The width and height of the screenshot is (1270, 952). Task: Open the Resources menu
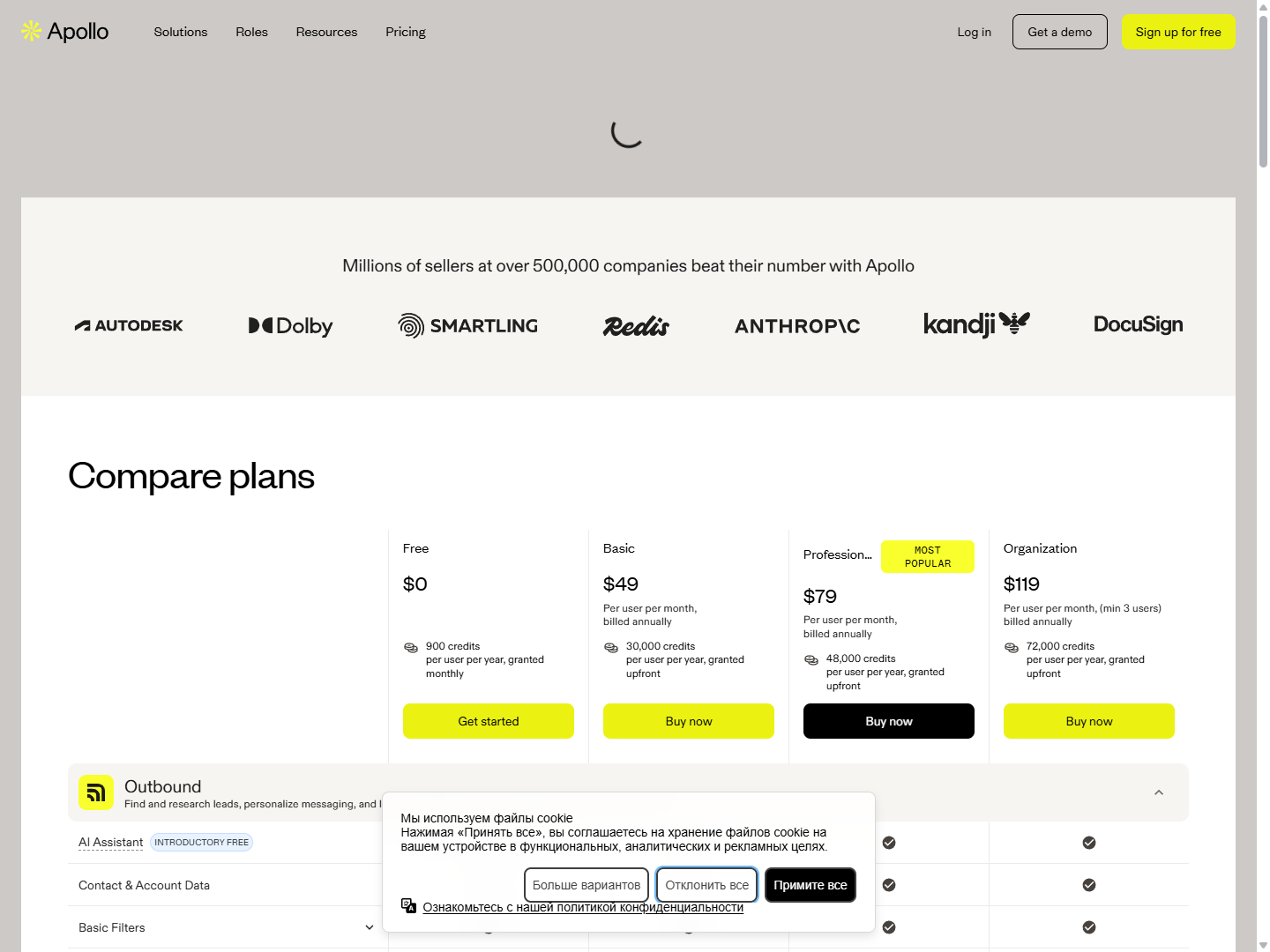[x=326, y=32]
